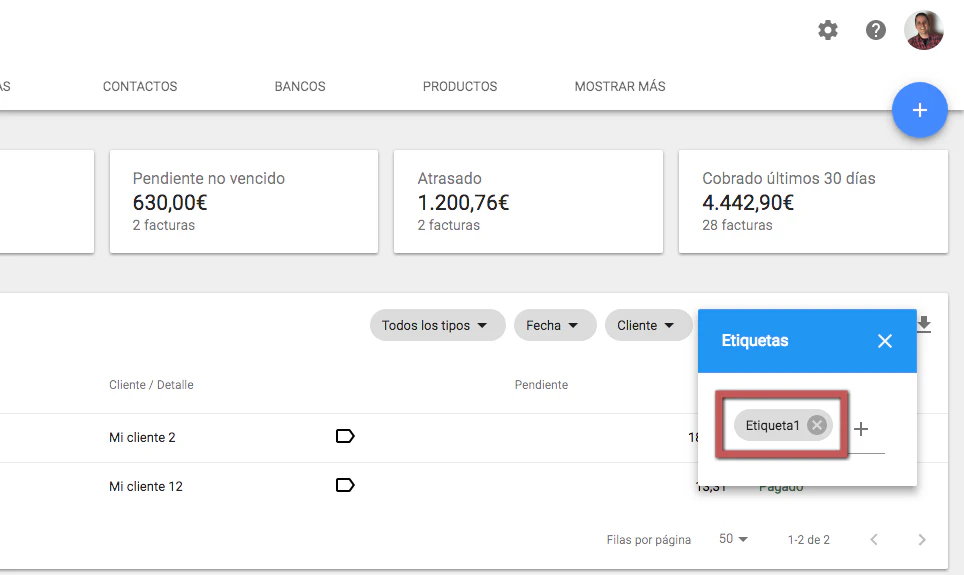Add a new tag with plus icon
The image size is (964, 575).
point(861,429)
